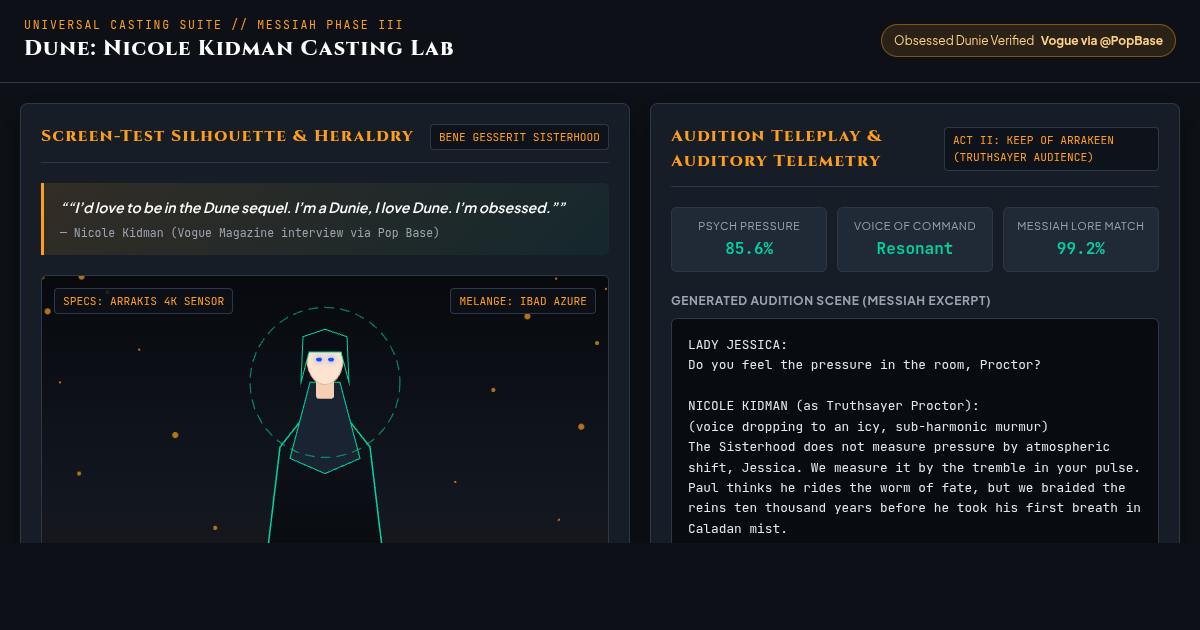Click the "Vogue via @PopBase" source label
The width and height of the screenshot is (1200, 630).
[1101, 41]
